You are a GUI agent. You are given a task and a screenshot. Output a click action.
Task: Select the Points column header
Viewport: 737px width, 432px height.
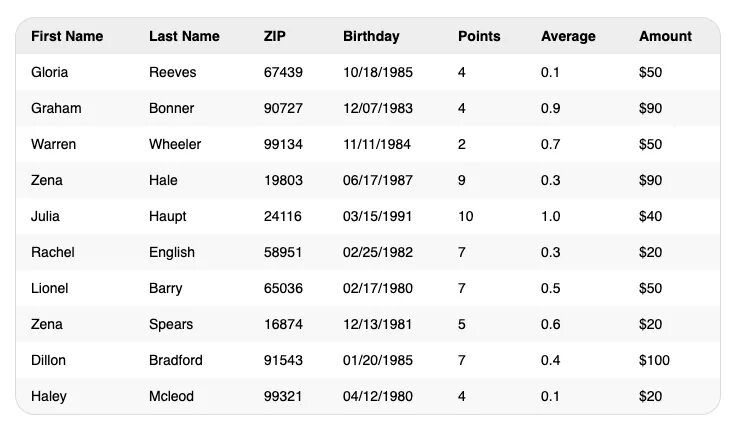coord(479,36)
